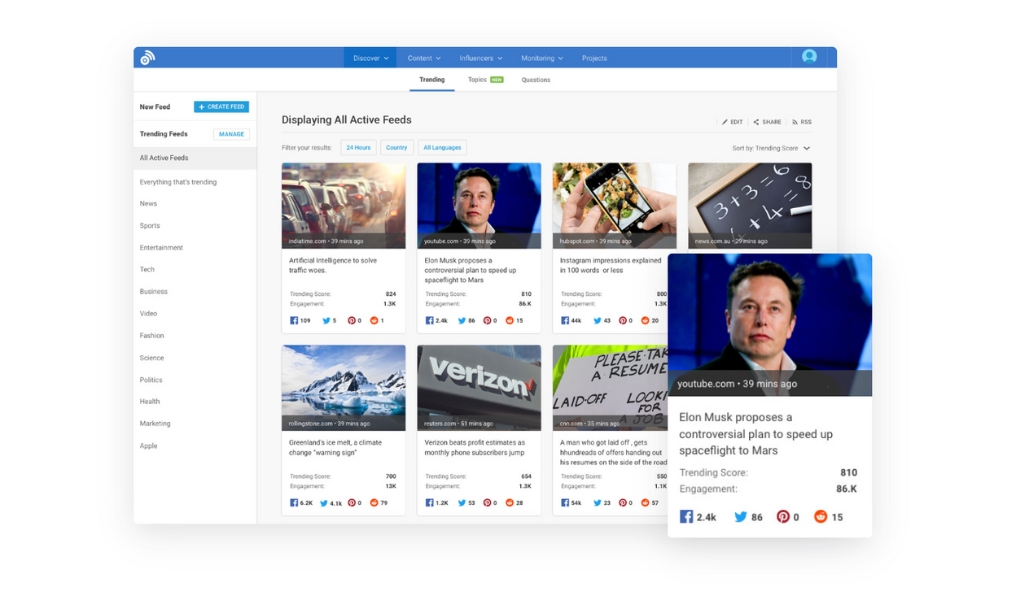Open Instagram food photo thumbnail
Viewport: 1024px width, 600px height.
click(x=615, y=206)
